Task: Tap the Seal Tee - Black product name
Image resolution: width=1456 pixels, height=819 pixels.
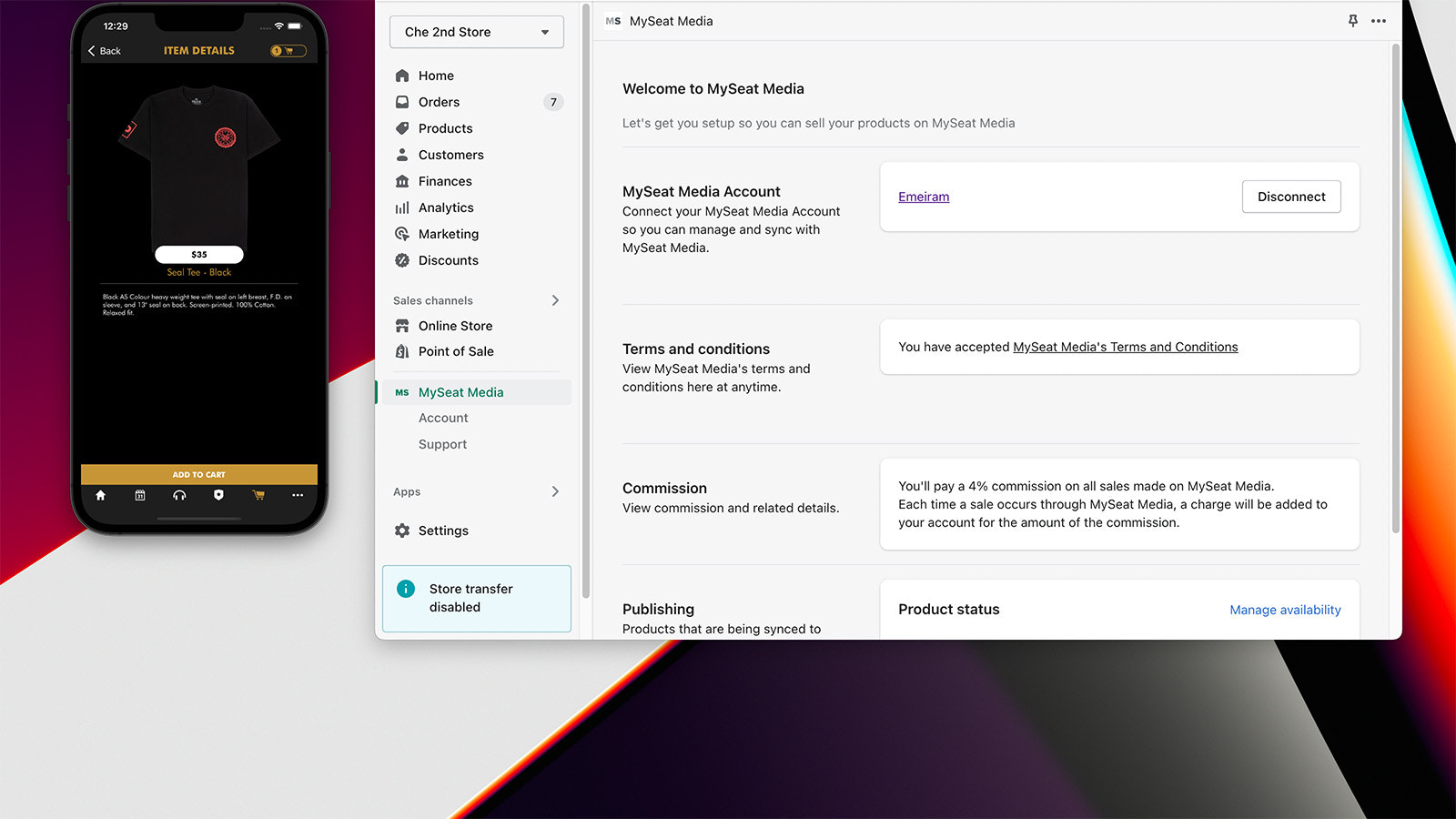Action: [x=199, y=272]
